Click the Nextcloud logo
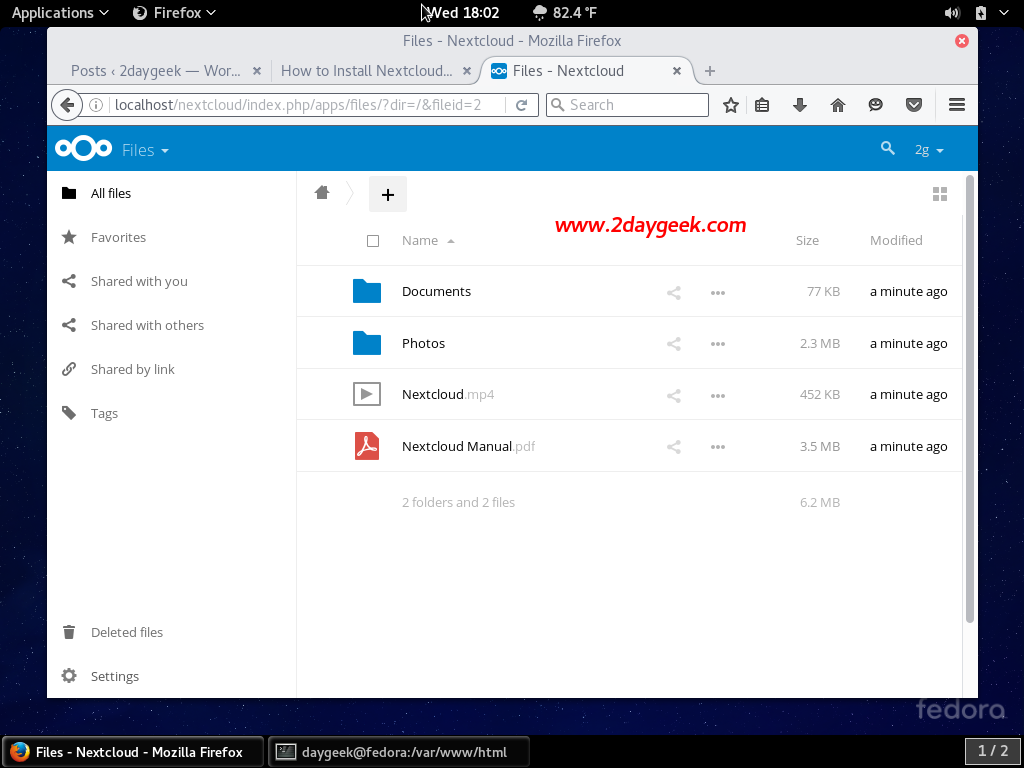The image size is (1024, 768). click(x=84, y=149)
